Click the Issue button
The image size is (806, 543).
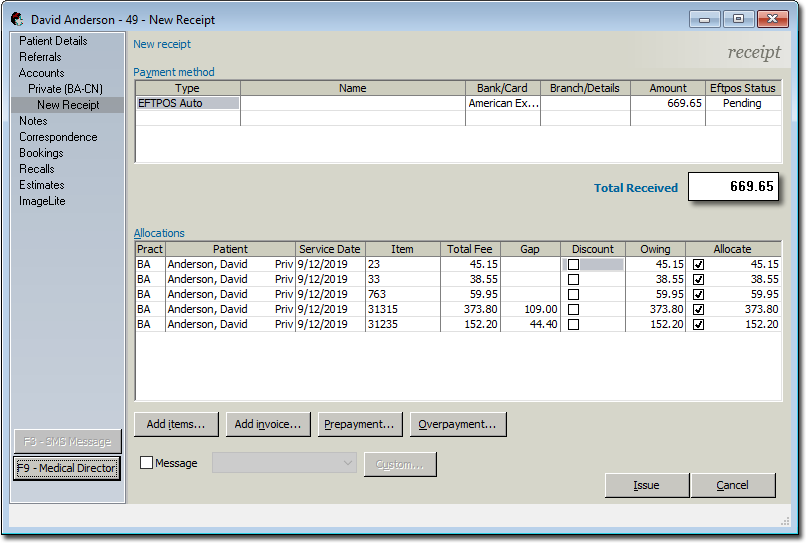(x=646, y=485)
